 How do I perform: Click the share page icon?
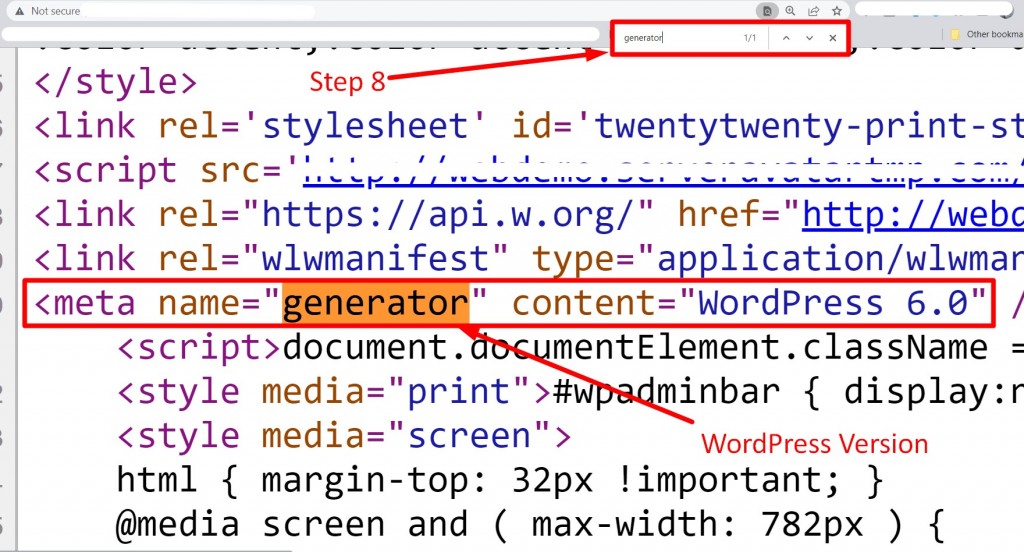[814, 10]
